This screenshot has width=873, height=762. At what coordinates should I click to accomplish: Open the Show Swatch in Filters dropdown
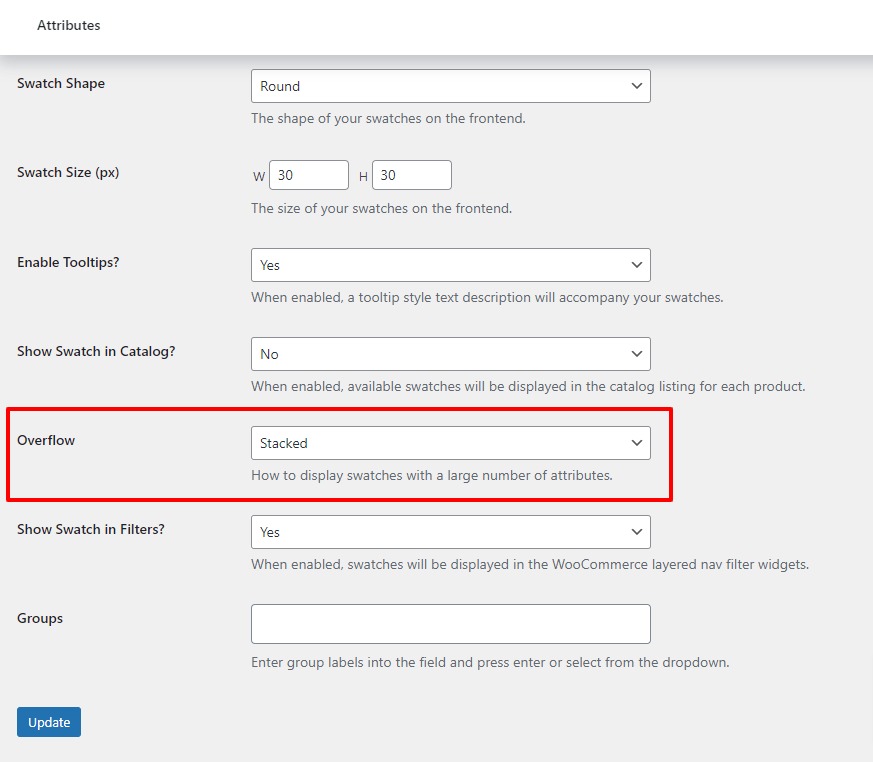[x=450, y=532]
